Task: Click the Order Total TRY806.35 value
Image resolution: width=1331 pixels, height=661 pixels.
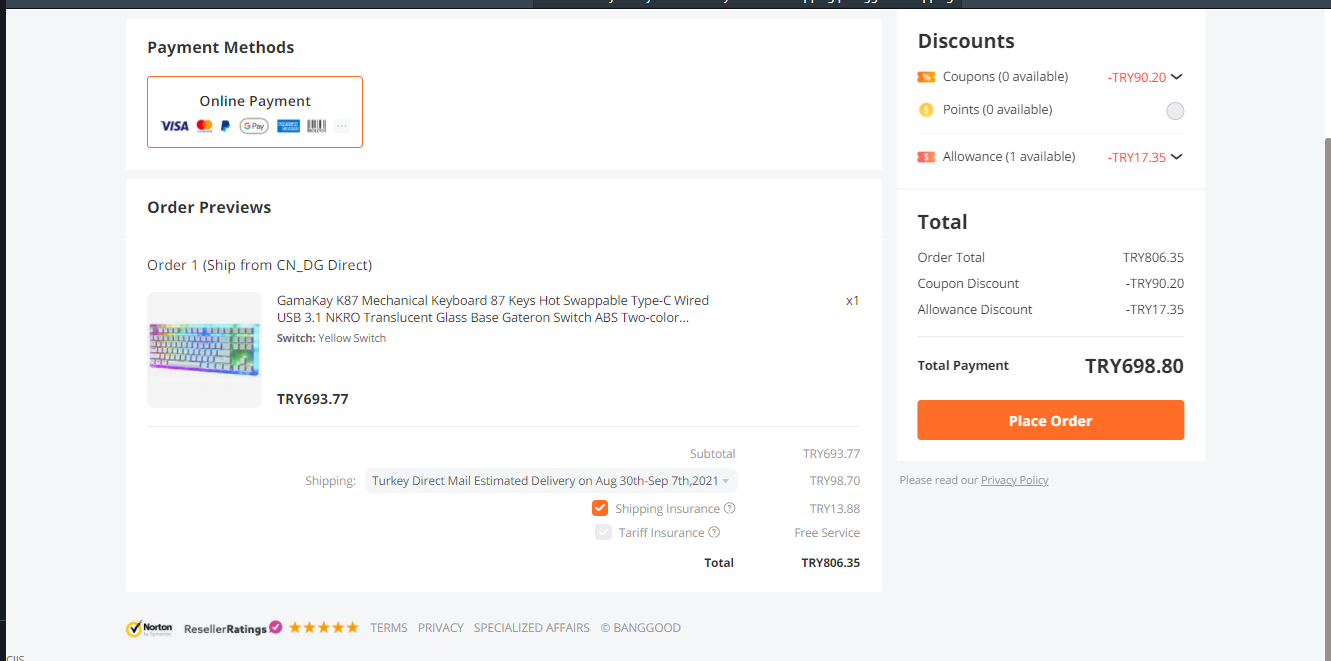Action: (x=1153, y=258)
